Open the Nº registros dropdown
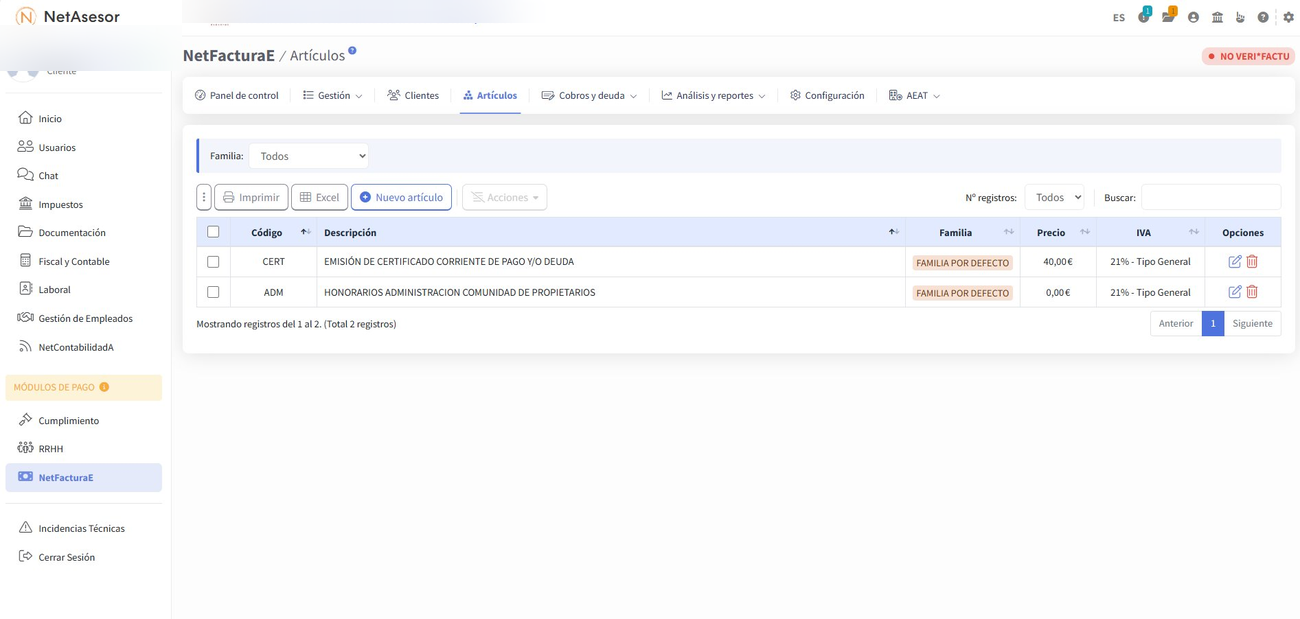Image resolution: width=1300 pixels, height=619 pixels. click(1054, 197)
